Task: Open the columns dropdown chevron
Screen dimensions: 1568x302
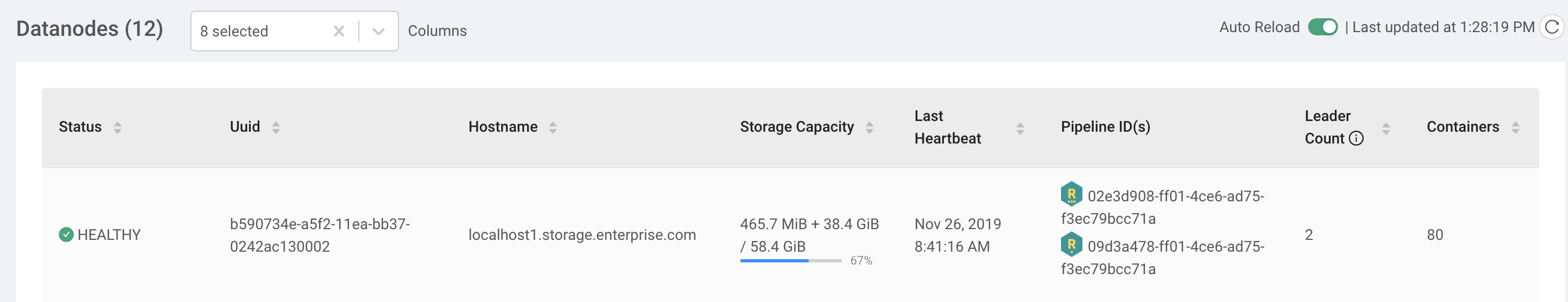Action: click(378, 31)
